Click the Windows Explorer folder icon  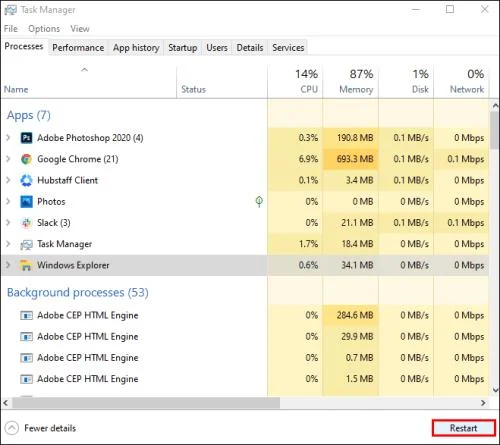[26, 265]
